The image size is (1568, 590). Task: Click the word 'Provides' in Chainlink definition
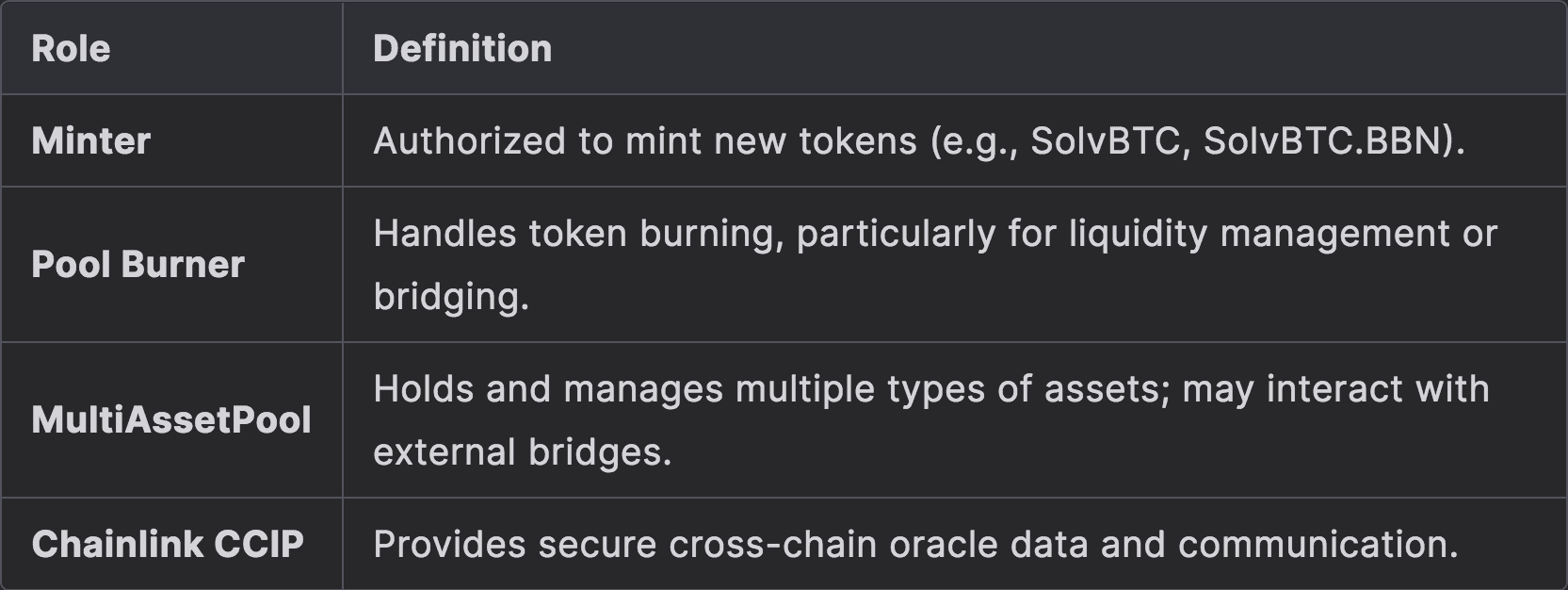pyautogui.click(x=448, y=545)
